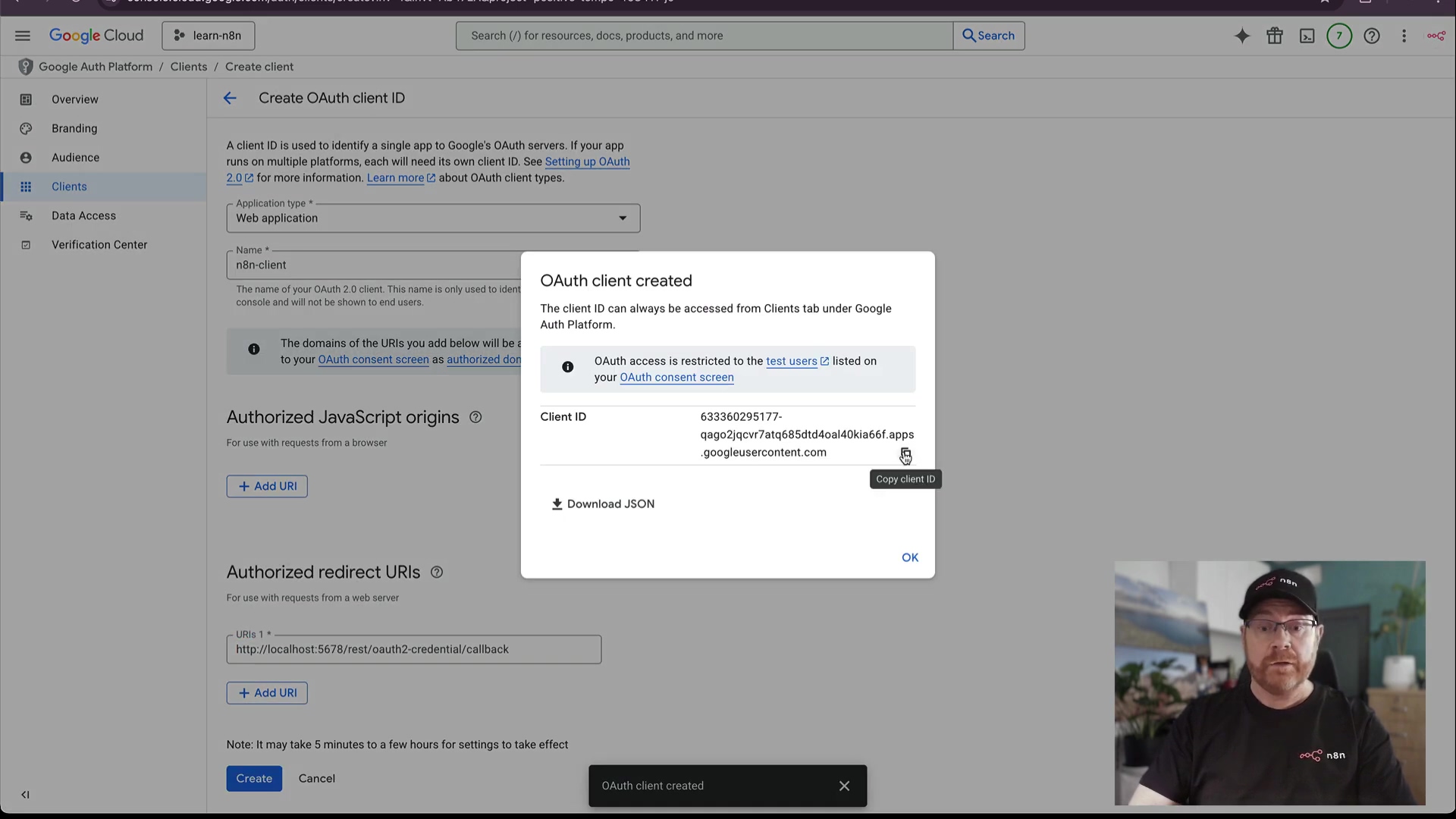Dismiss the OAuth client created toast
The image size is (1456, 819).
[x=844, y=786]
